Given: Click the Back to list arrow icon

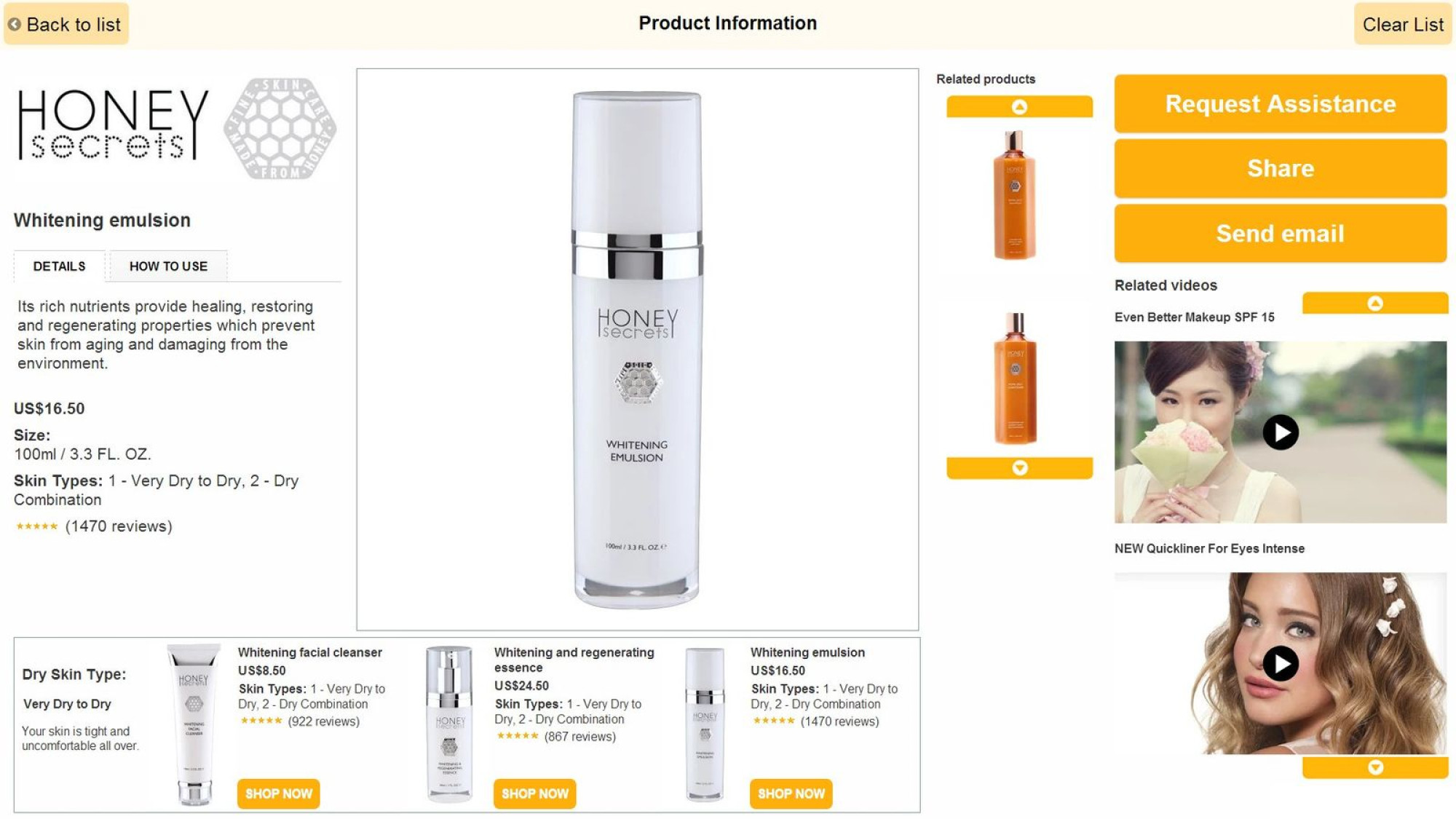Looking at the screenshot, I should (15, 24).
